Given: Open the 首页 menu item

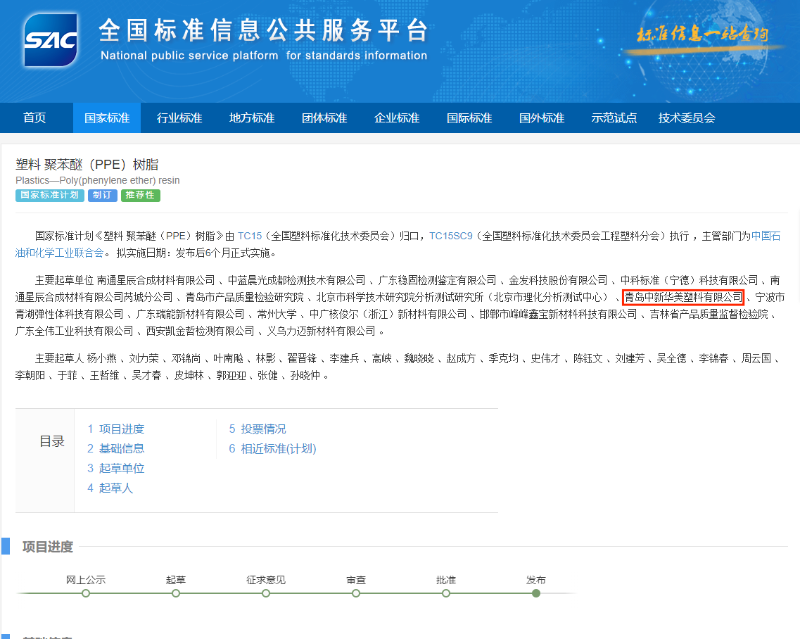Looking at the screenshot, I should (36, 117).
